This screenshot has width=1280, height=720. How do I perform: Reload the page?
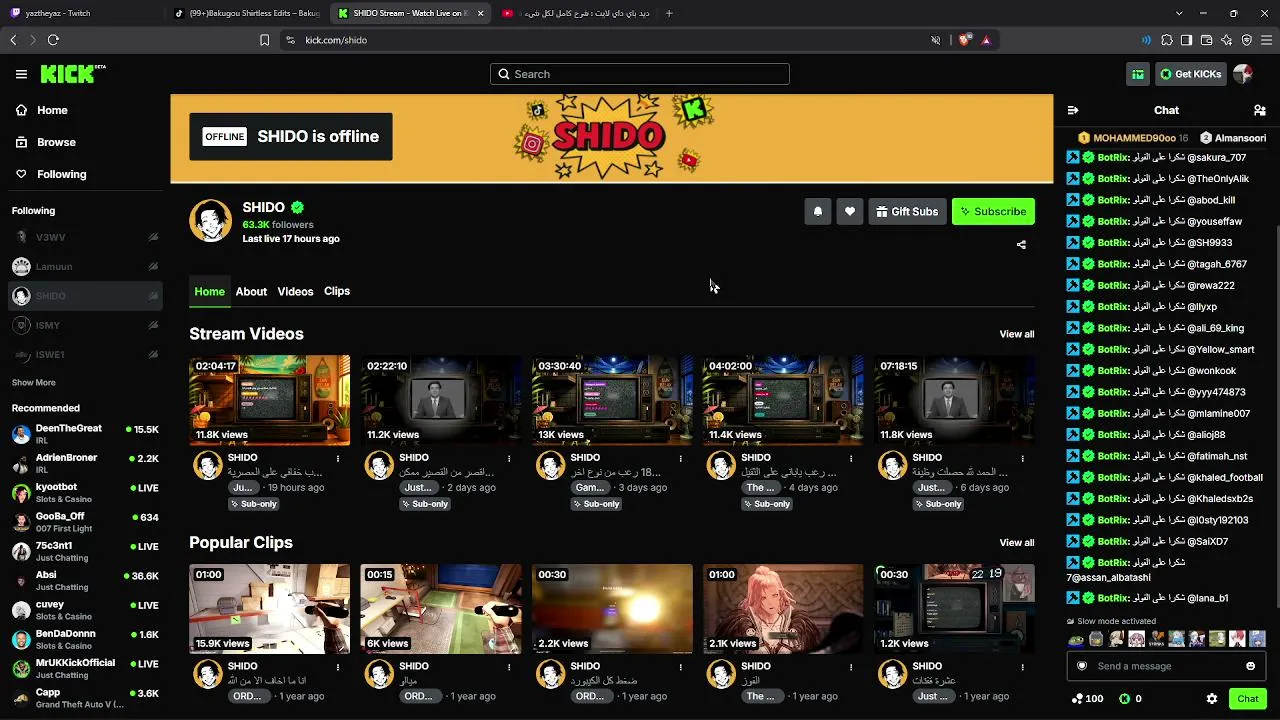[53, 40]
